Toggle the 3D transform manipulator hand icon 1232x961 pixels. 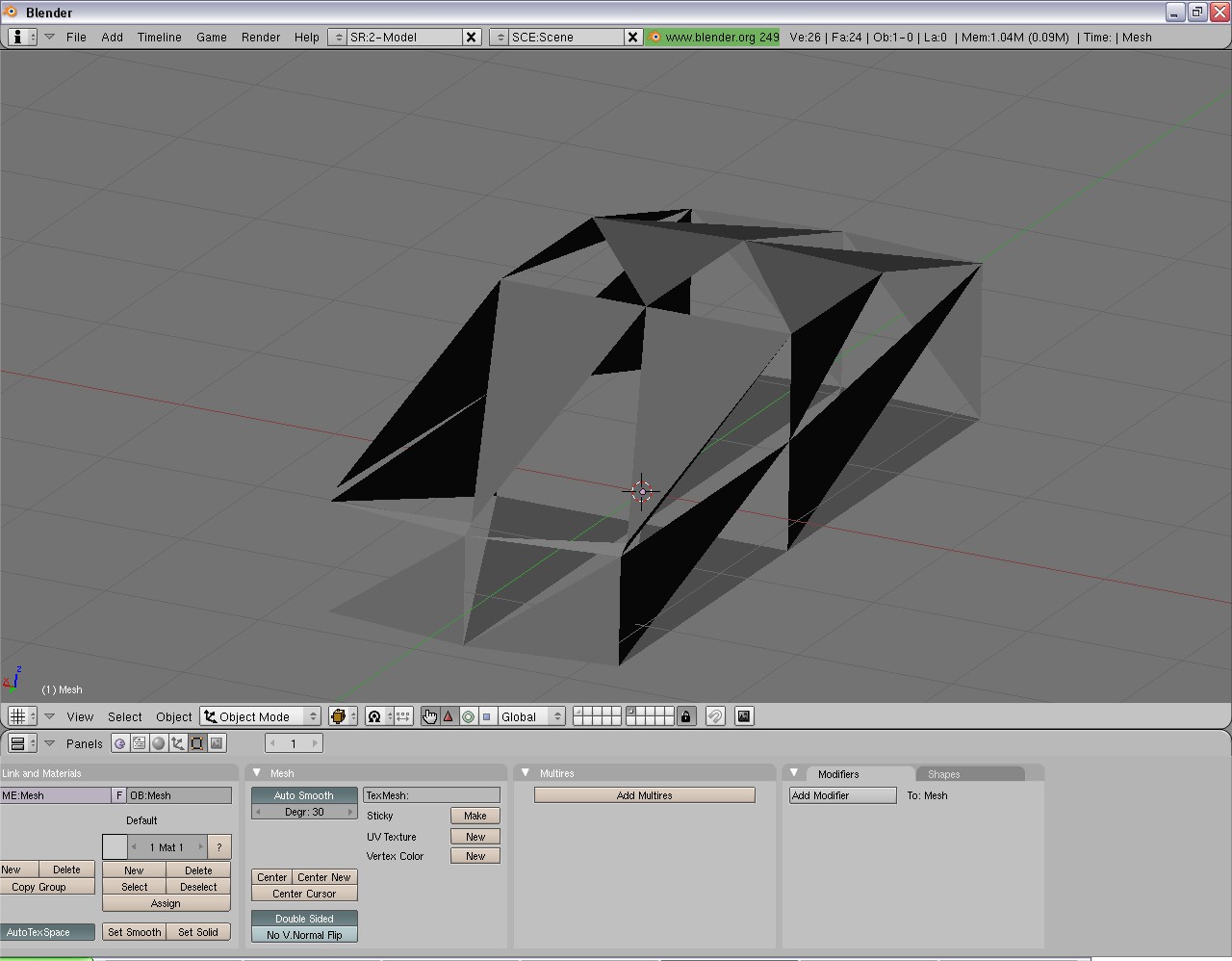point(429,716)
